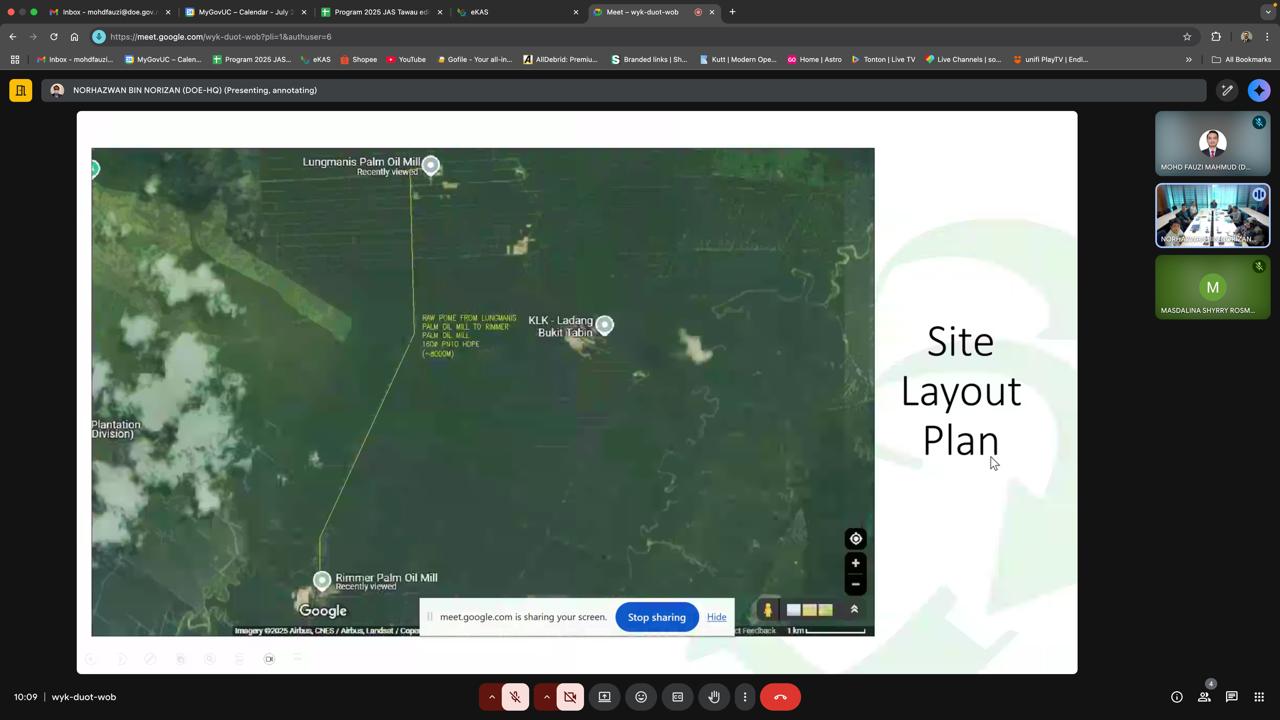Open unifi PlayTV bookmark
The width and height of the screenshot is (1280, 720).
[x=1050, y=59]
